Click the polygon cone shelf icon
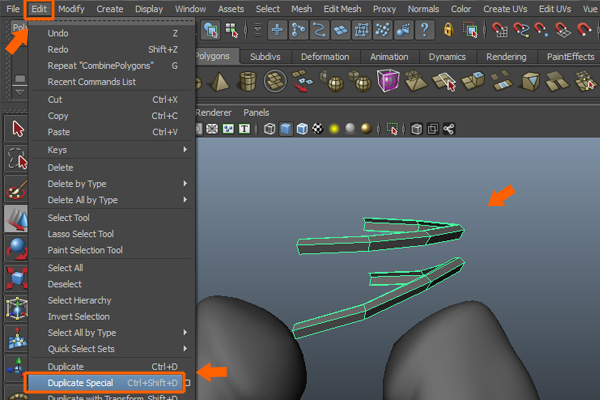Viewport: 600px width, 400px height. [x=220, y=81]
